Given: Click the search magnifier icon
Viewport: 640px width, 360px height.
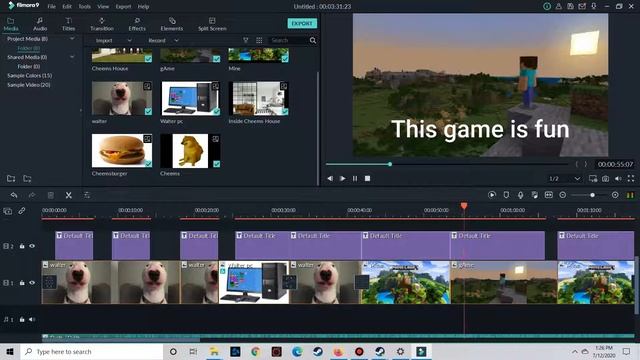Looking at the screenshot, I should coord(313,40).
